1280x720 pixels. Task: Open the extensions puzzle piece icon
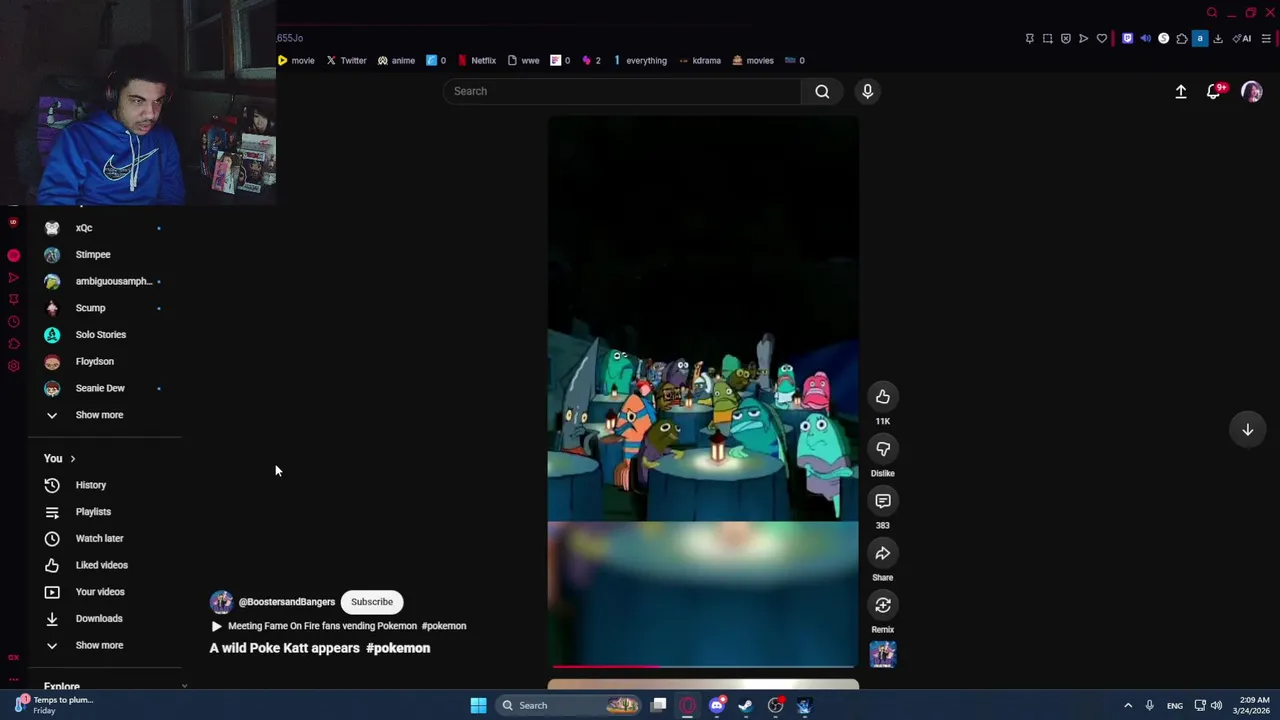[x=1182, y=38]
